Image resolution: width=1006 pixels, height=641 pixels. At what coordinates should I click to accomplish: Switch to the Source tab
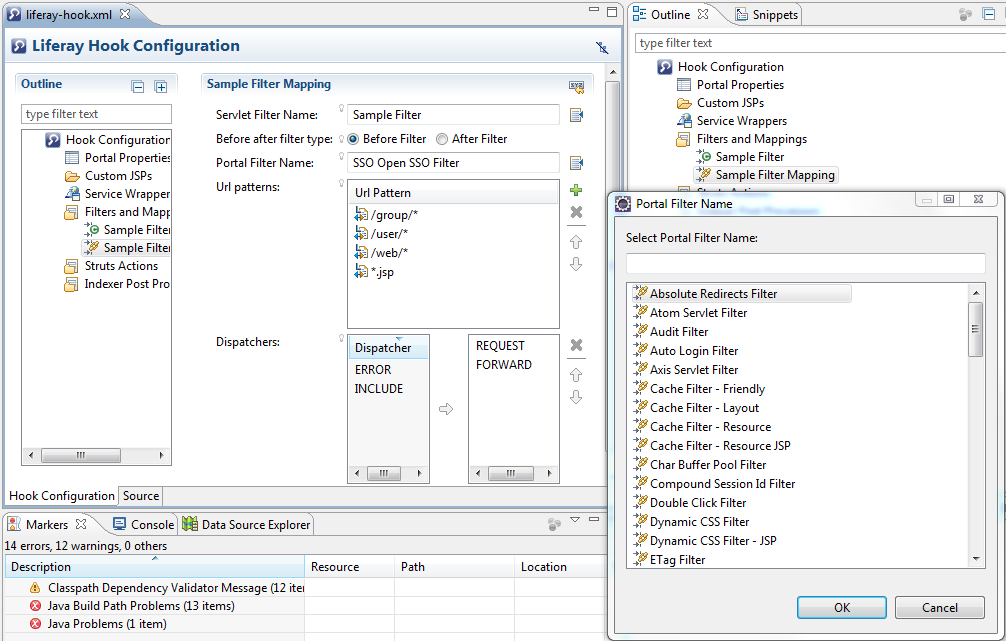(141, 496)
